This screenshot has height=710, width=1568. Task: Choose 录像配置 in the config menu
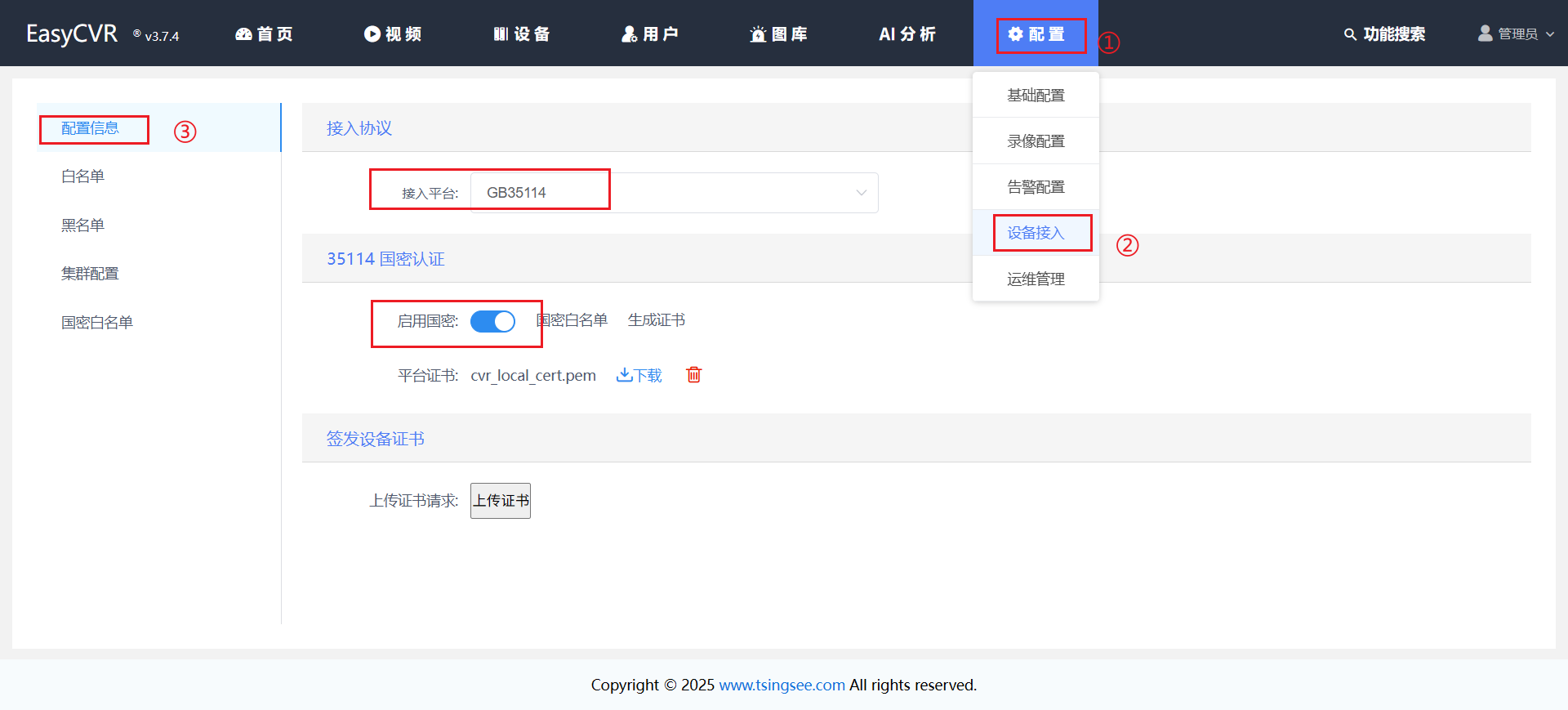(x=1036, y=141)
